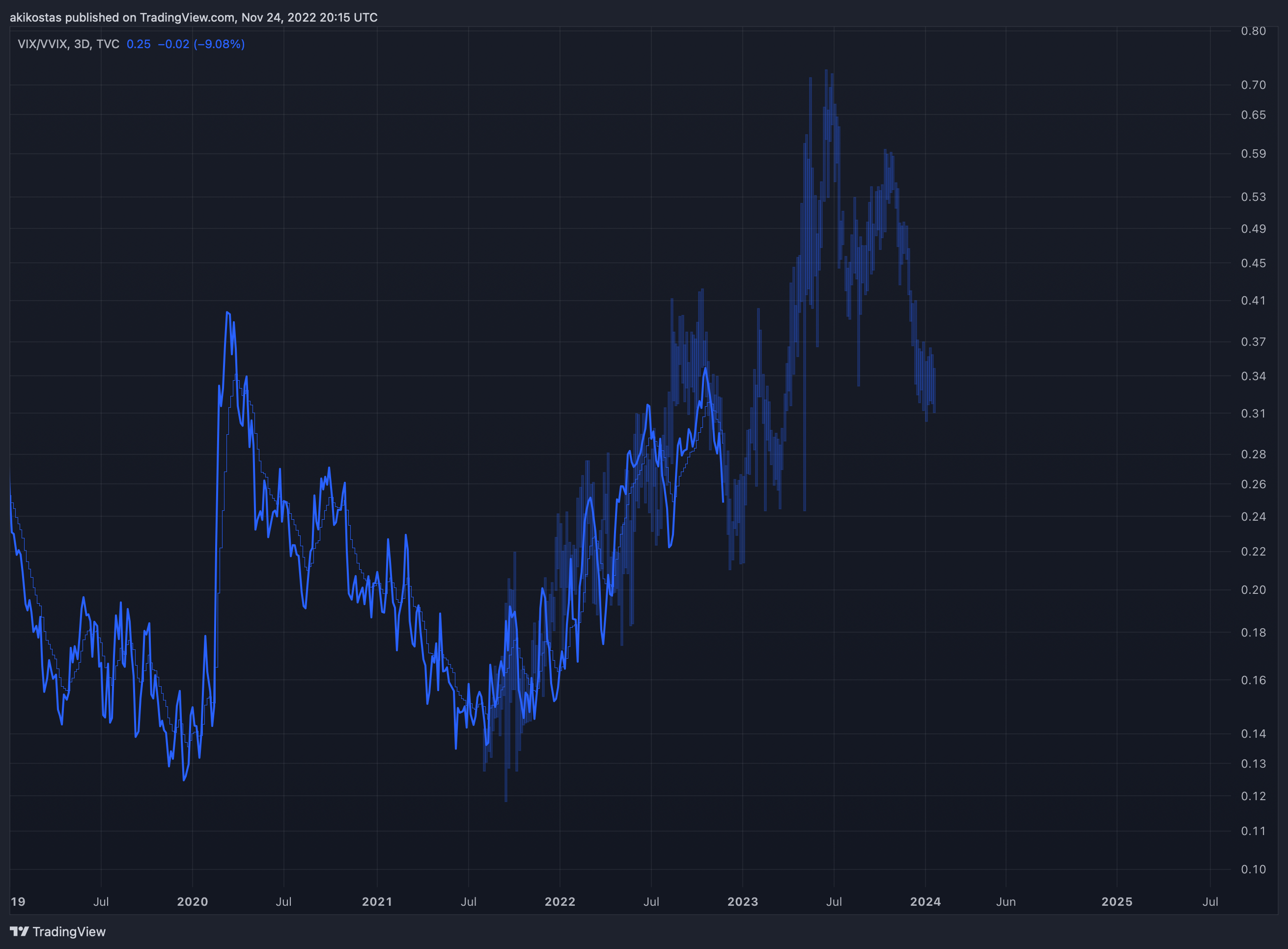Click the 2025 label on time axis
The image size is (1288, 949).
point(1117,901)
